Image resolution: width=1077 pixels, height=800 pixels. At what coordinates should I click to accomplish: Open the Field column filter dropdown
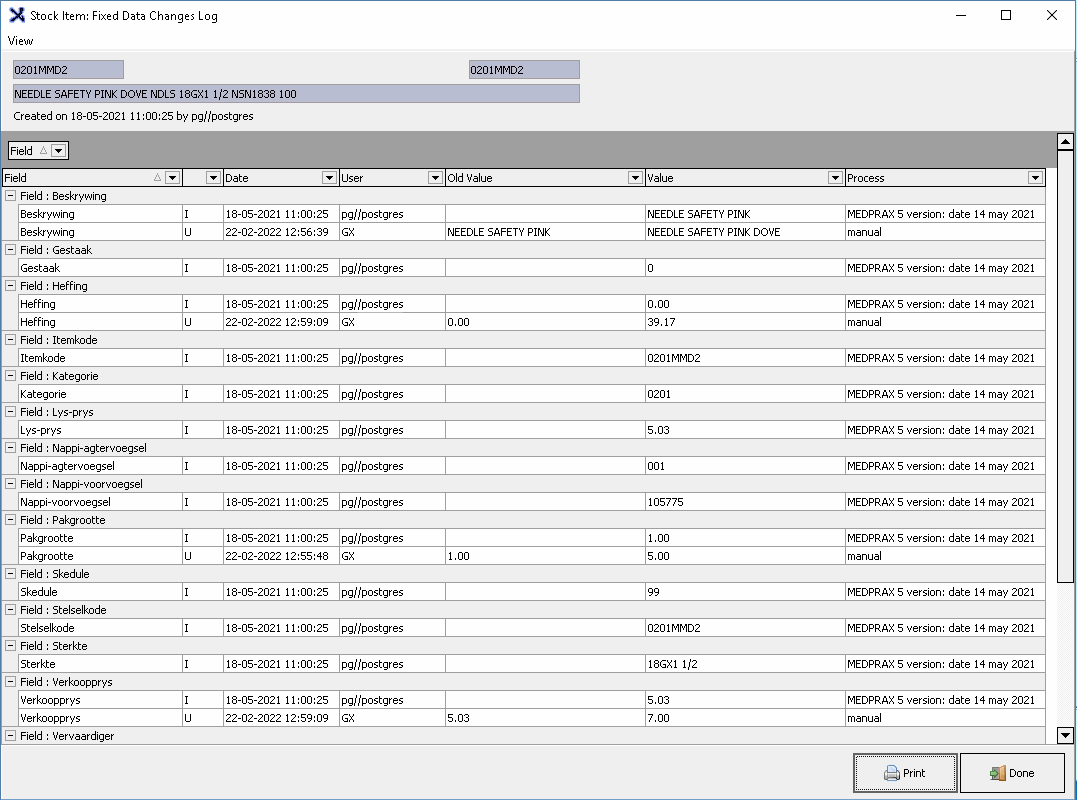coord(172,178)
